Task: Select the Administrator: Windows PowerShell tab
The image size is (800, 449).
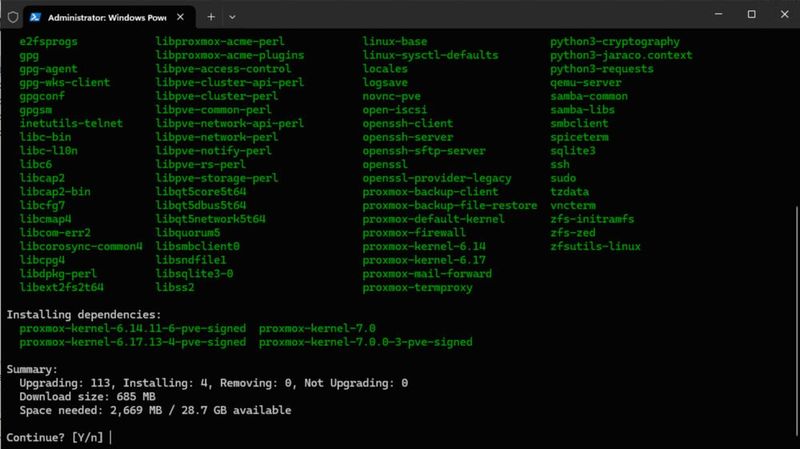Action: pyautogui.click(x=110, y=17)
